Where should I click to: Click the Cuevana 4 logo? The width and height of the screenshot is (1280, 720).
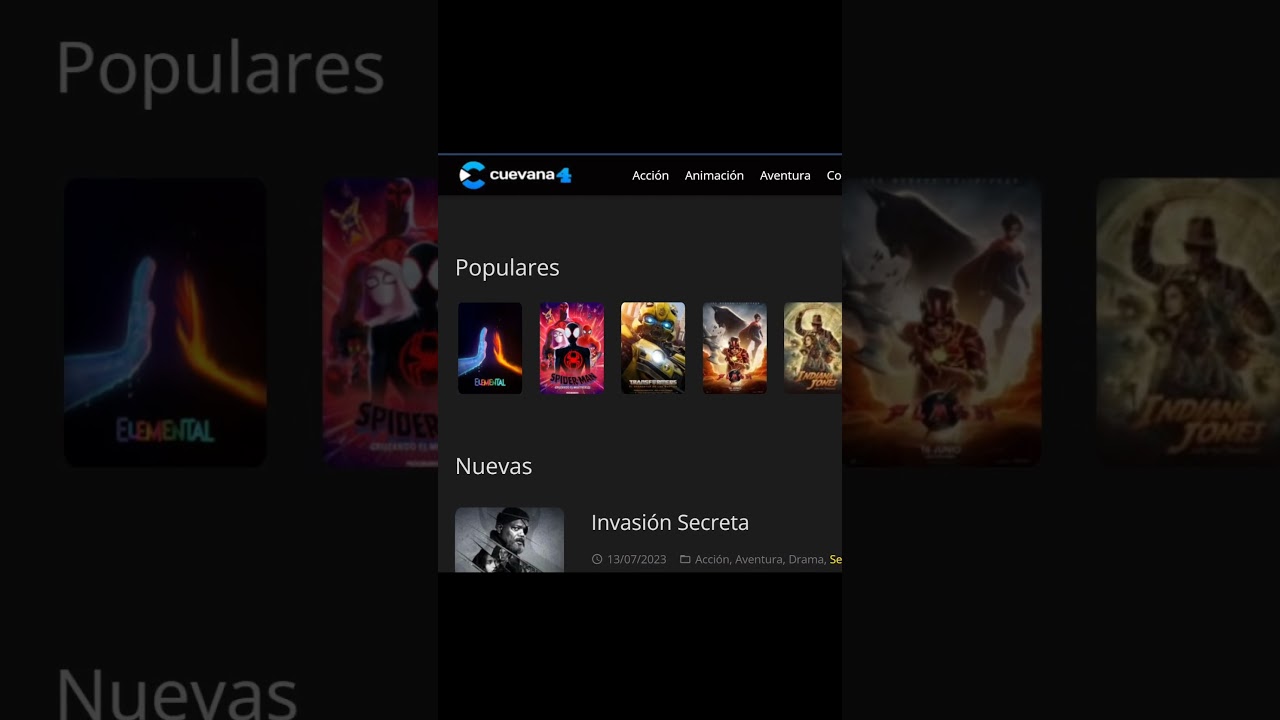pos(515,175)
